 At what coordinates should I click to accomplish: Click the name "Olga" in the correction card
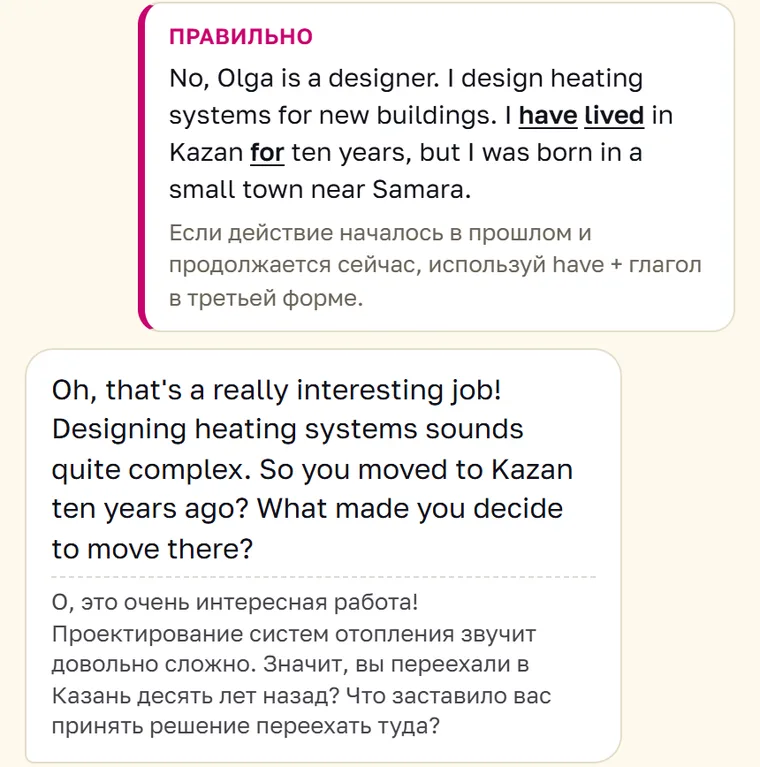click(245, 80)
